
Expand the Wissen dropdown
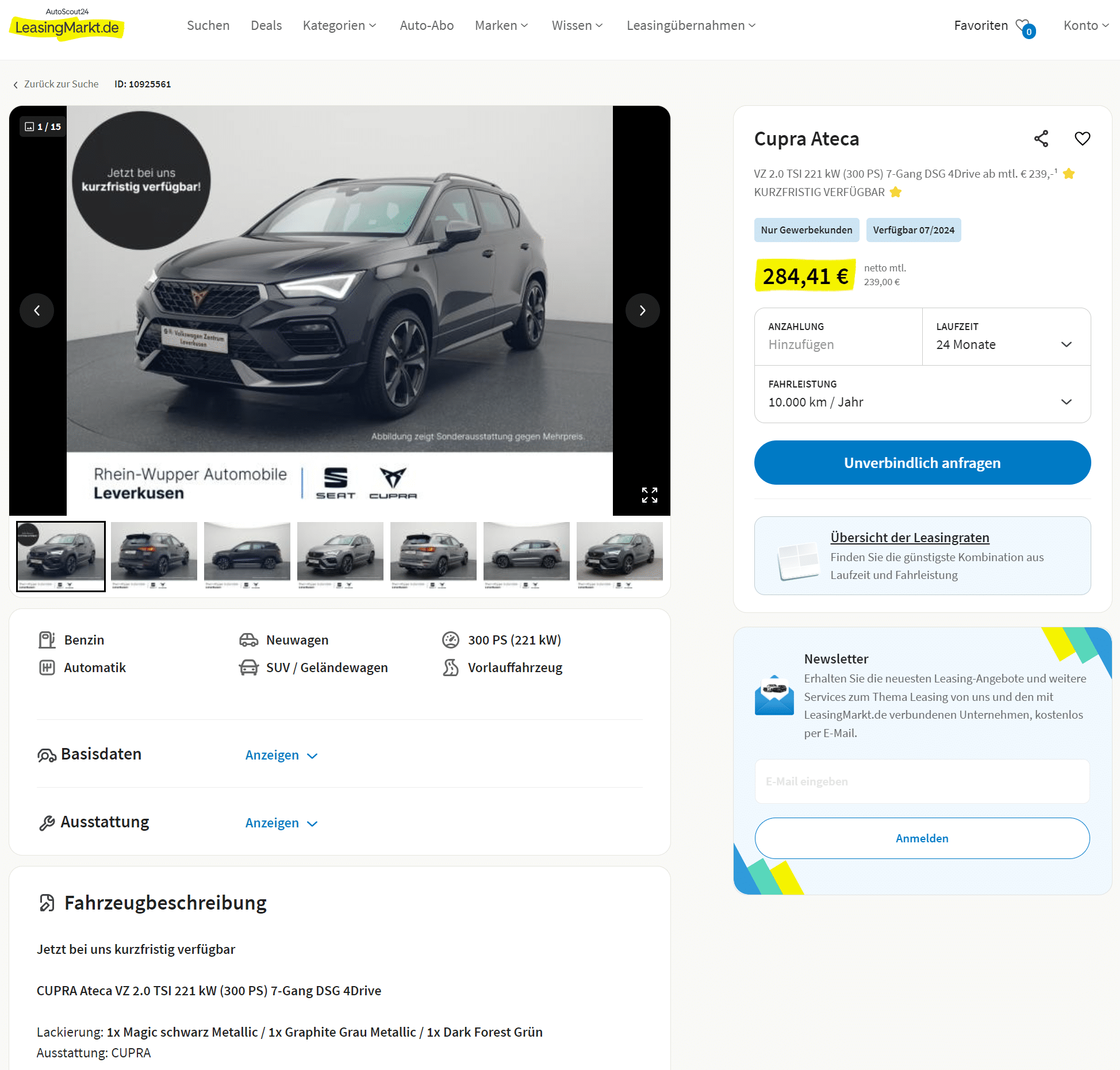(577, 25)
